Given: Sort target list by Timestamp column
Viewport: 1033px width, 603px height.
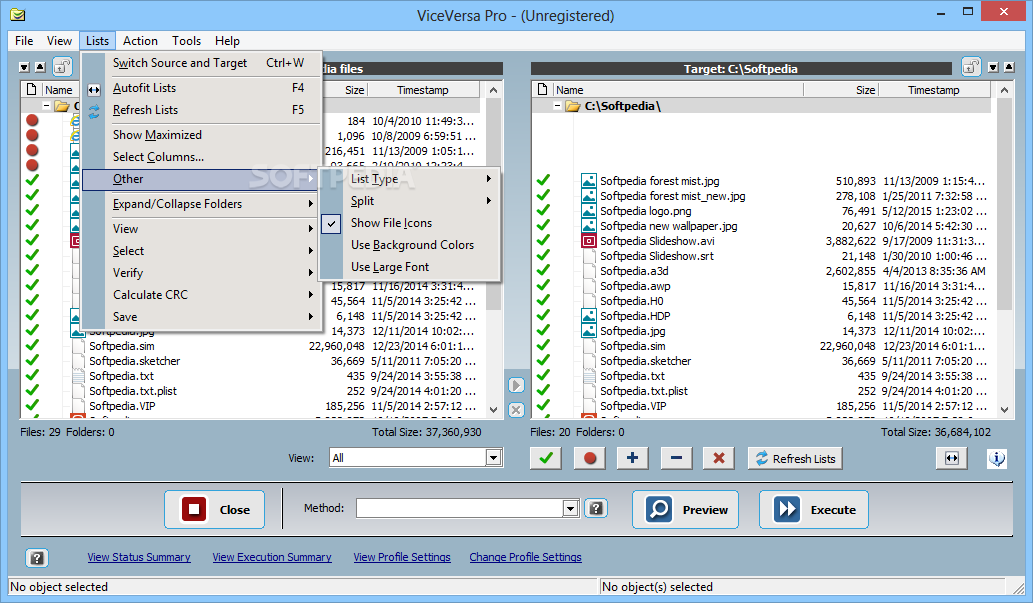Looking at the screenshot, I should [x=934, y=90].
